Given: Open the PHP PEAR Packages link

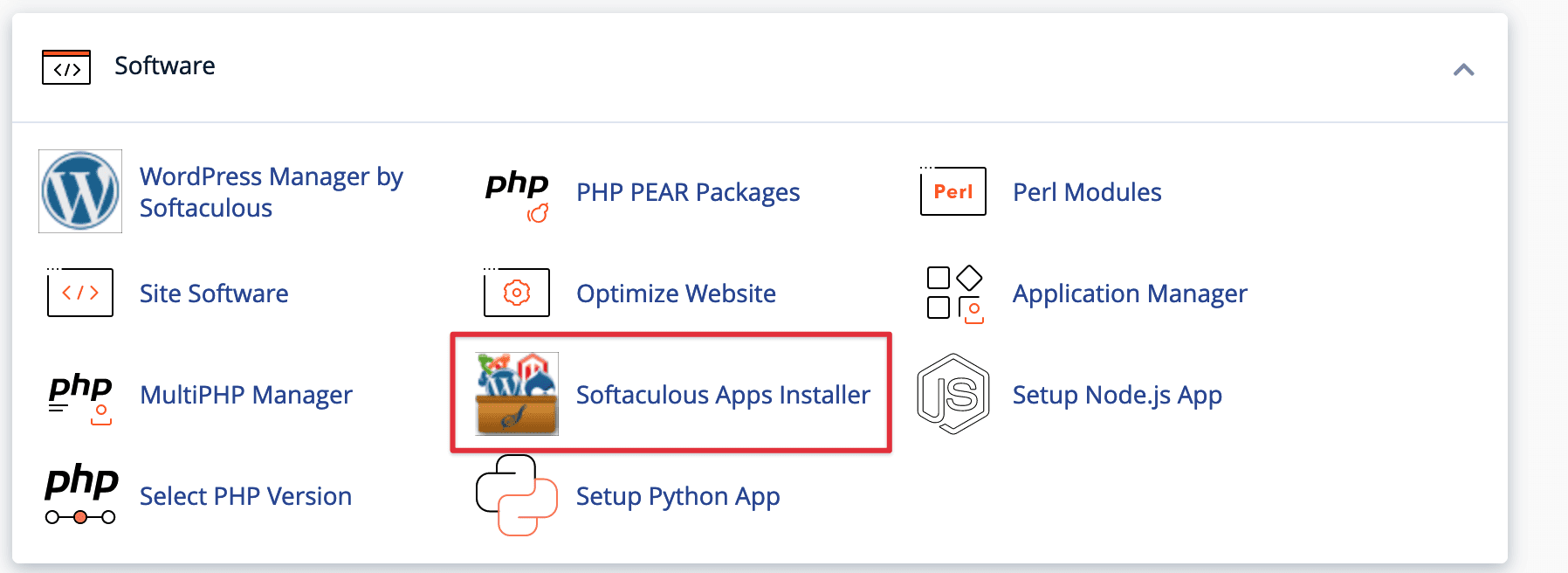Looking at the screenshot, I should click(688, 192).
